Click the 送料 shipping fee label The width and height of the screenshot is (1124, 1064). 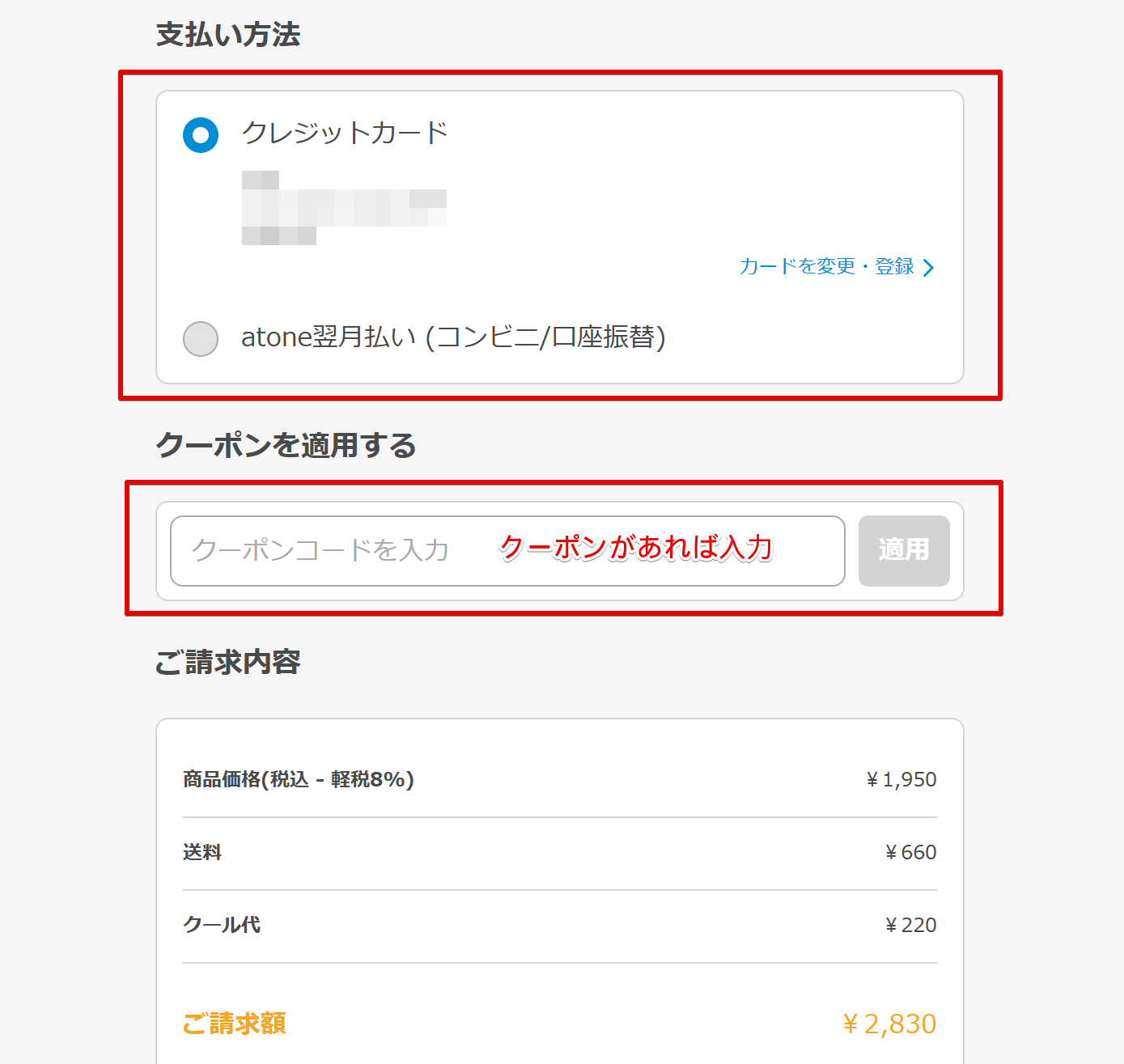point(202,852)
